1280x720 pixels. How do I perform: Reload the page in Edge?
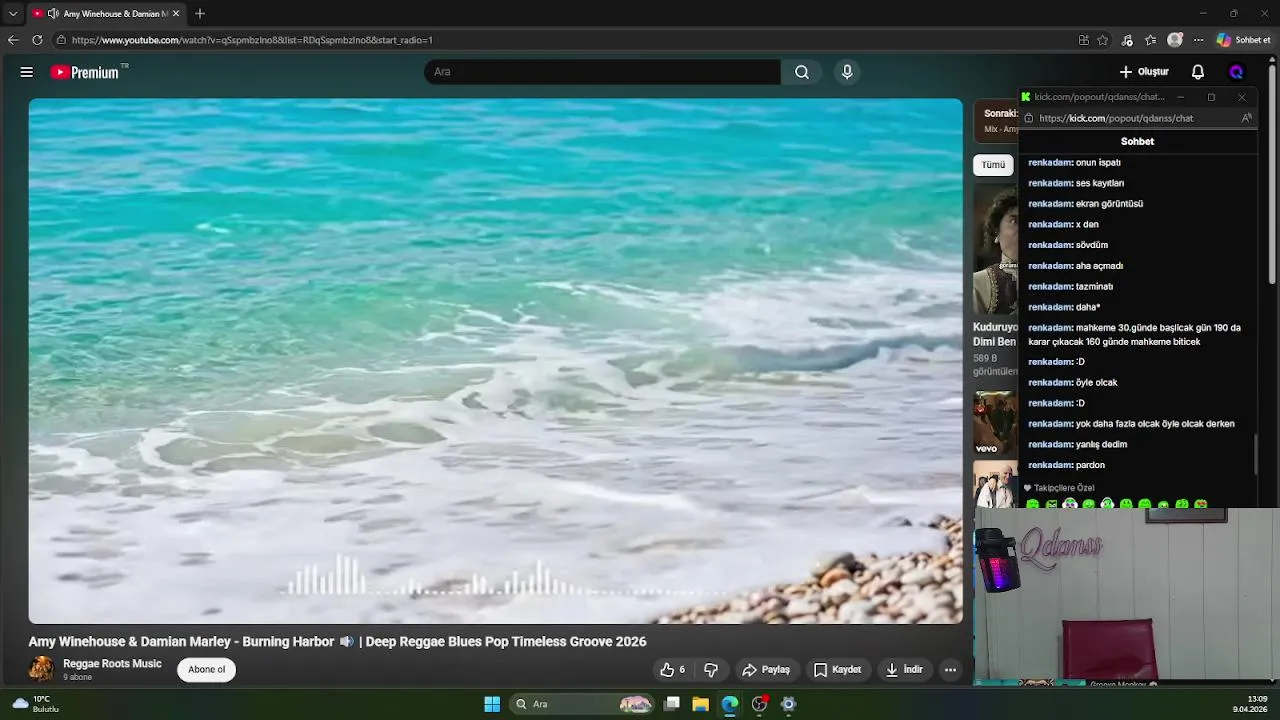(37, 40)
